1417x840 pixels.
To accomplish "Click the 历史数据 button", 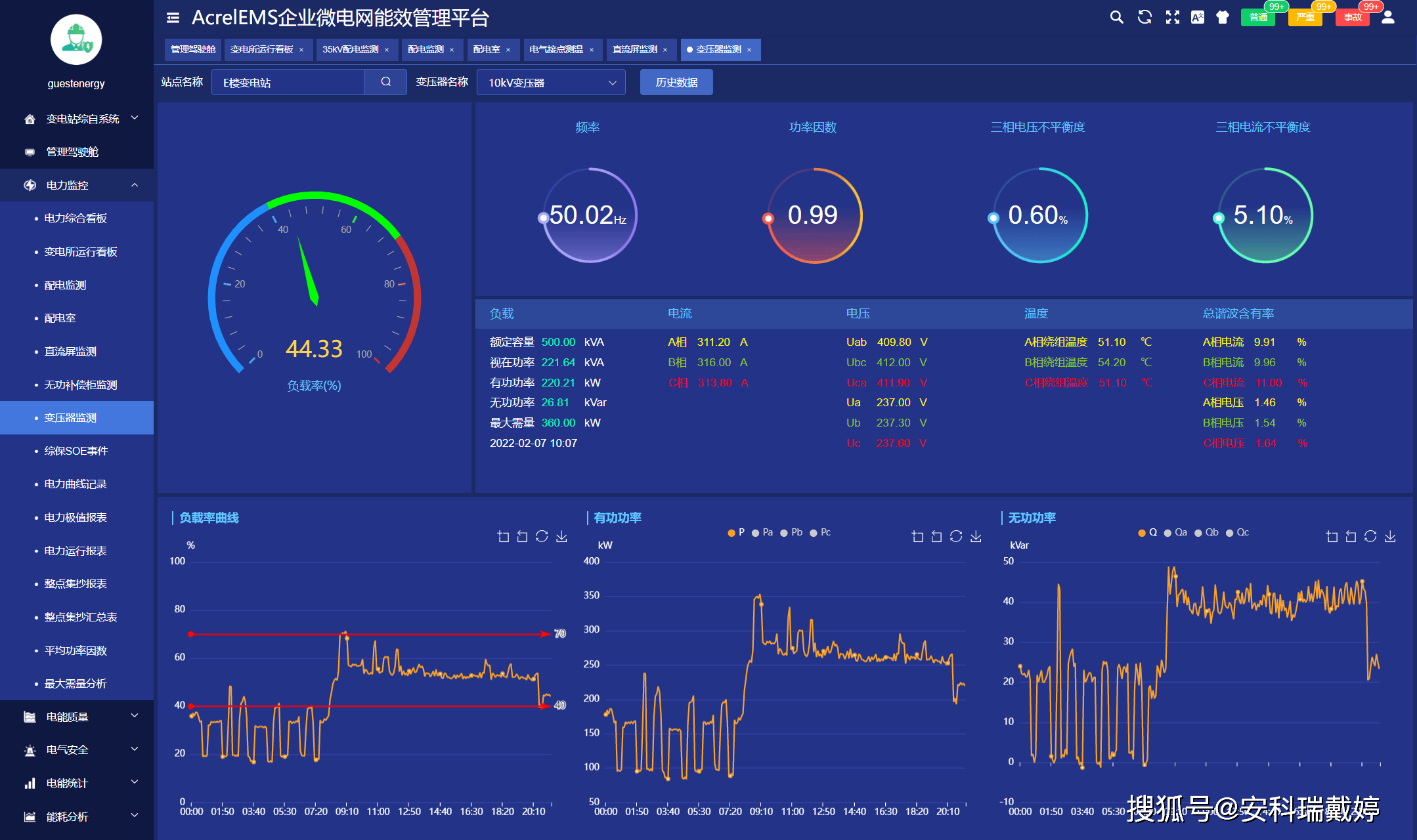I will pyautogui.click(x=676, y=82).
